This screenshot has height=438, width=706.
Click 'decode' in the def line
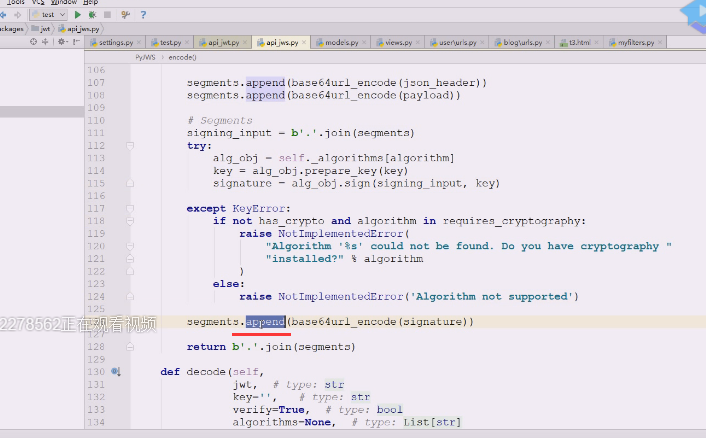click(206, 372)
